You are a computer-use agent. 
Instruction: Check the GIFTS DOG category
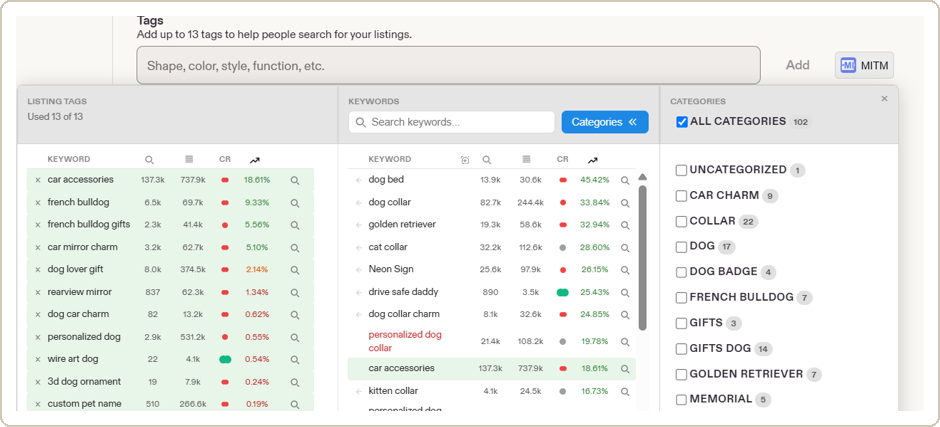pyautogui.click(x=681, y=348)
